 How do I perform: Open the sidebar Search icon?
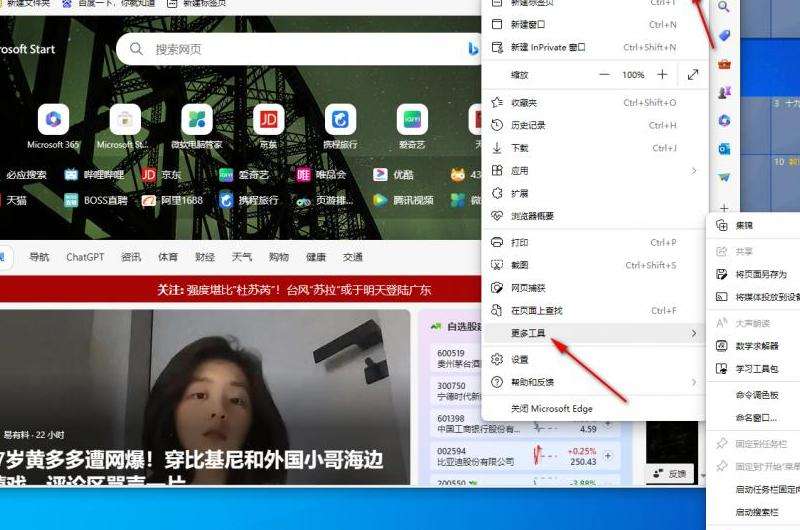coord(723,7)
